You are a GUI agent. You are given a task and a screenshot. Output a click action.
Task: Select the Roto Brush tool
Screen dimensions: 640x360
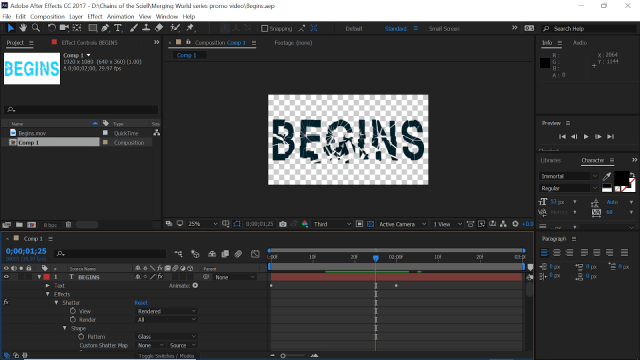[175, 28]
